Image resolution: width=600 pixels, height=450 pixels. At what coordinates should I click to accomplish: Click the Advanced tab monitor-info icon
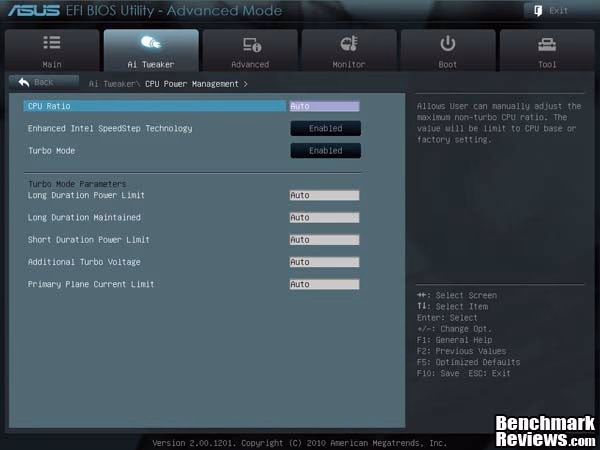tap(251, 45)
